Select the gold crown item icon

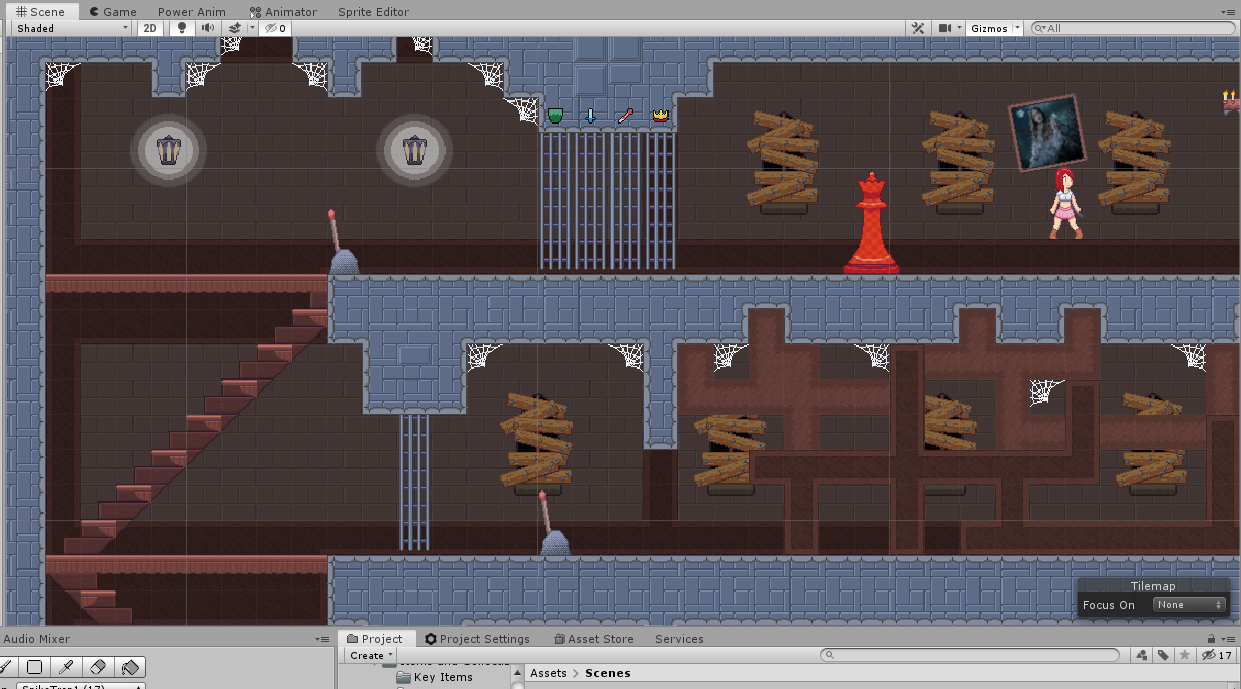tap(660, 116)
